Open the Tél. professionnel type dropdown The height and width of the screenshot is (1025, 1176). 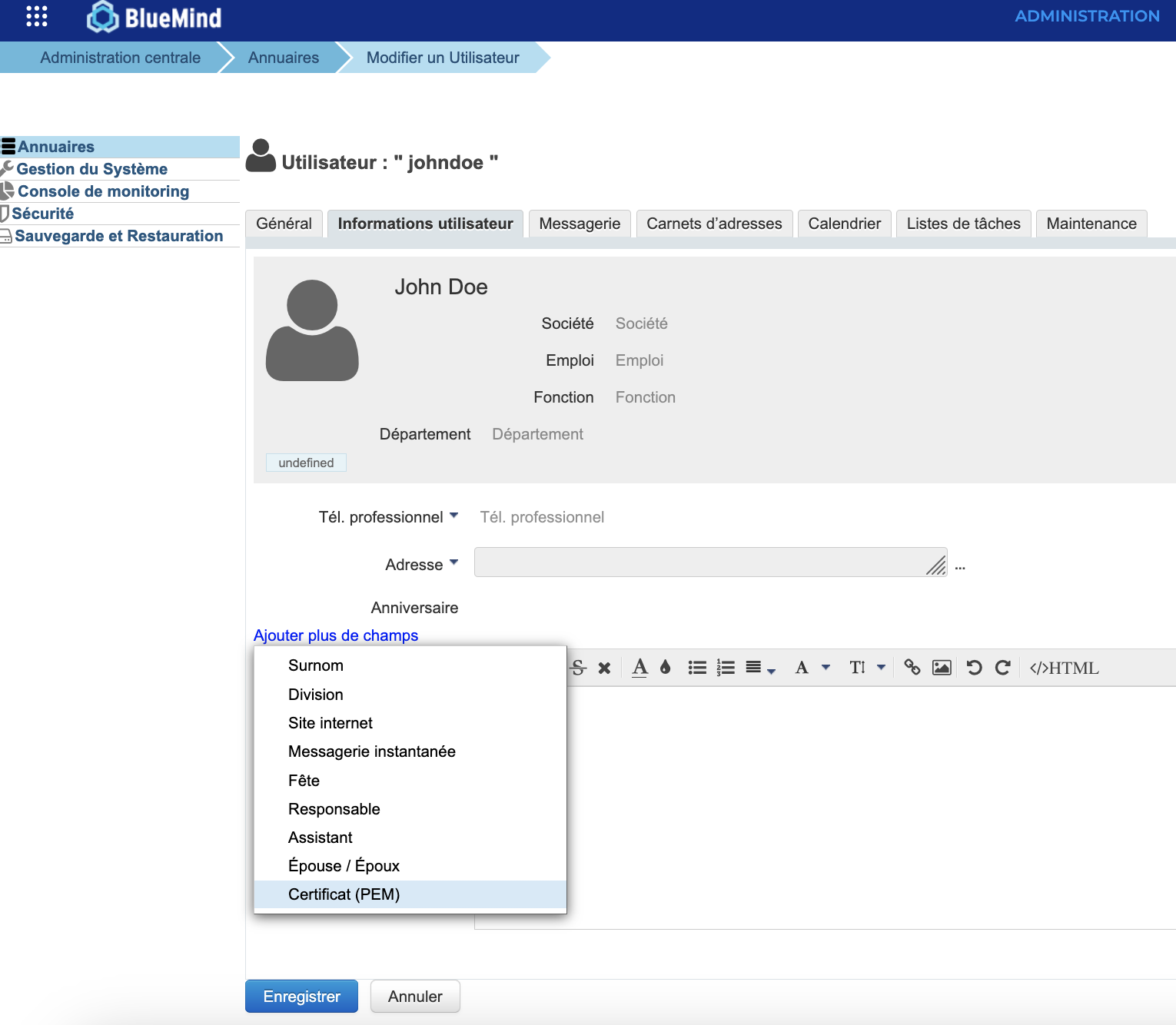[x=453, y=516]
